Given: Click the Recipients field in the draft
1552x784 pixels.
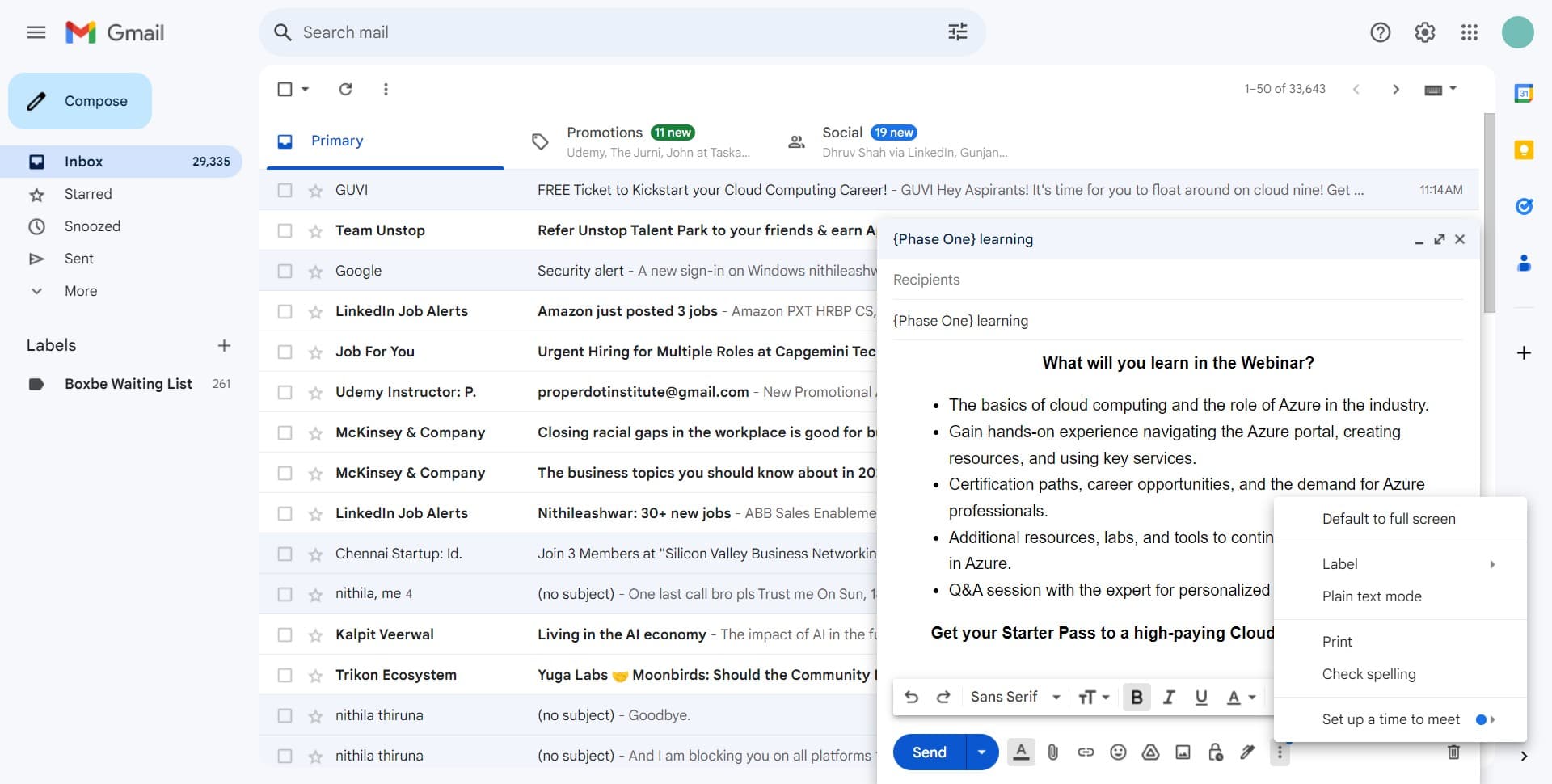Looking at the screenshot, I should pyautogui.click(x=1051, y=279).
